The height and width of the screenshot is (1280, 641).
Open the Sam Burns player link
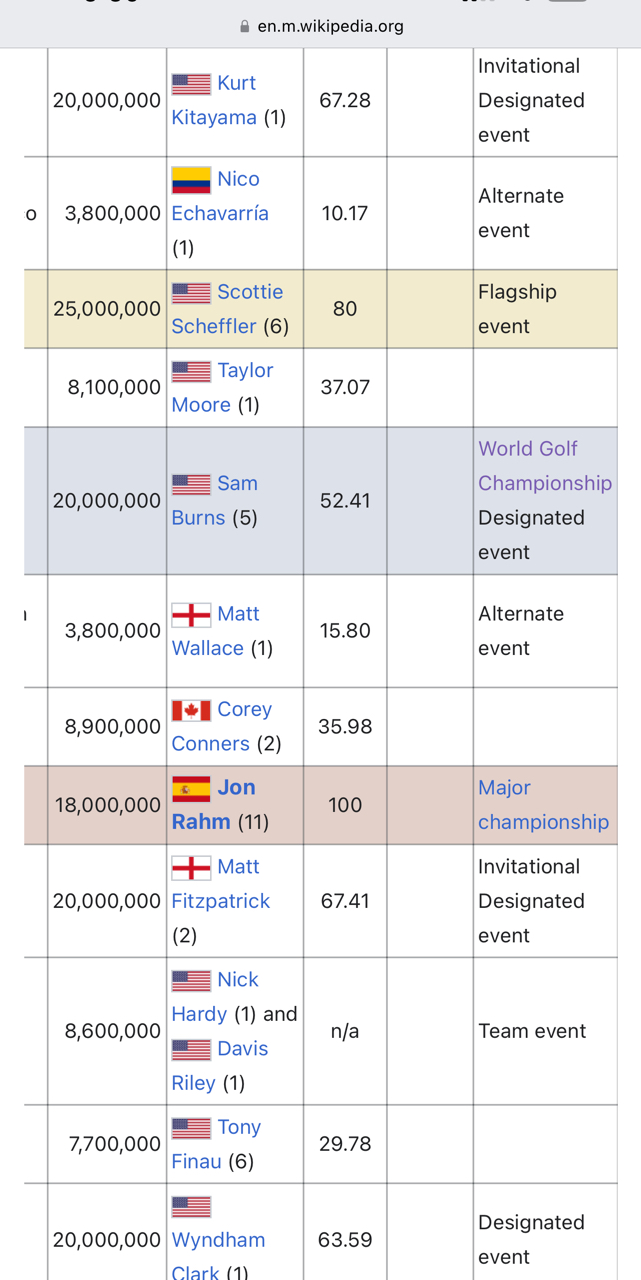pyautogui.click(x=215, y=500)
